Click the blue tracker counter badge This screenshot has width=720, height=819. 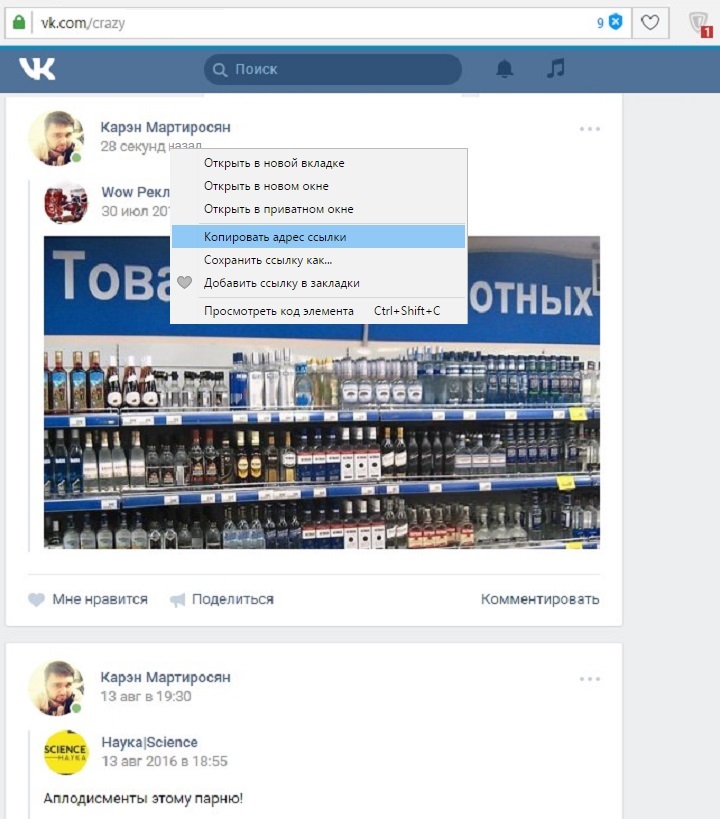615,22
